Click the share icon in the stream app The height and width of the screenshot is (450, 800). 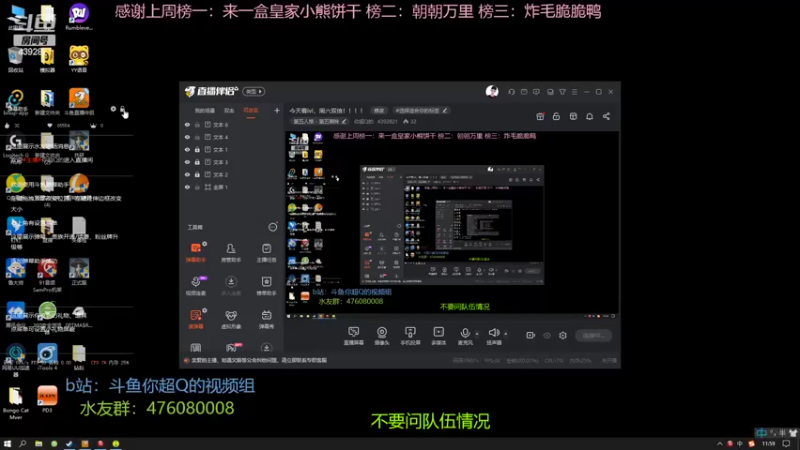pyautogui.click(x=606, y=116)
